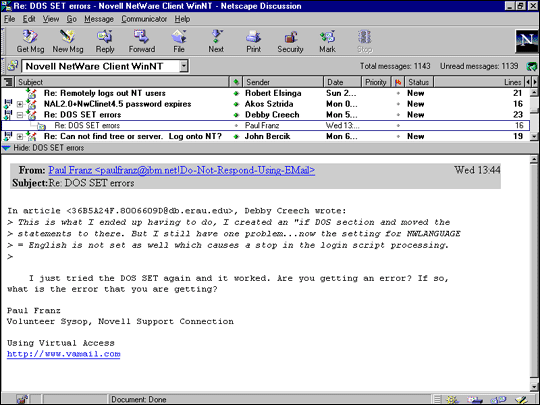Collapse the Re: DOS SET errors thread
The height and width of the screenshot is (405, 540).
coord(20,115)
